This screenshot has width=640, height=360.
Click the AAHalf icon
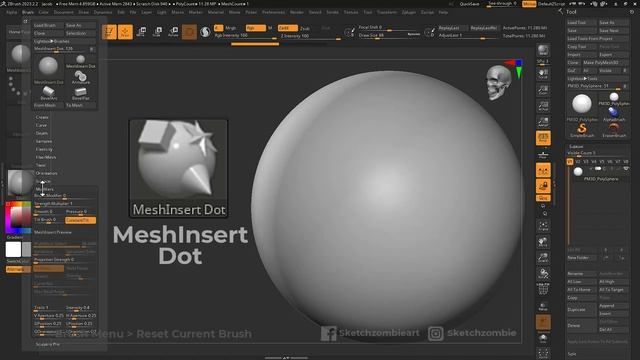point(543,122)
